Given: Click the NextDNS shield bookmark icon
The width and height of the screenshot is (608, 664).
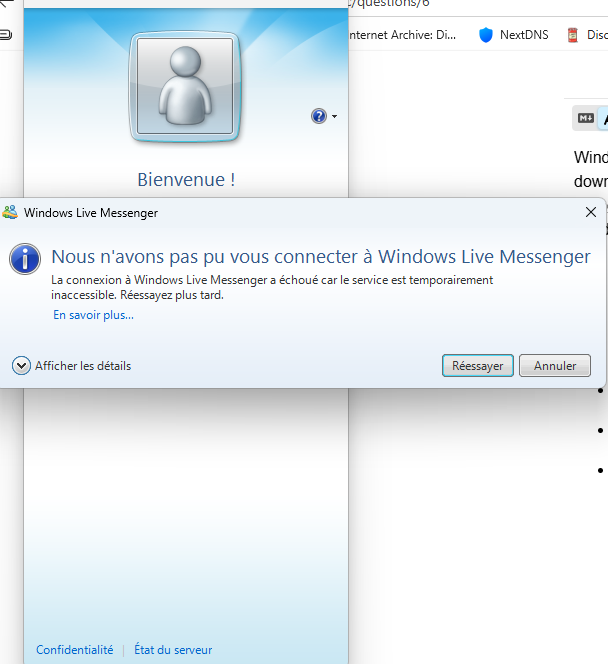Looking at the screenshot, I should (486, 35).
